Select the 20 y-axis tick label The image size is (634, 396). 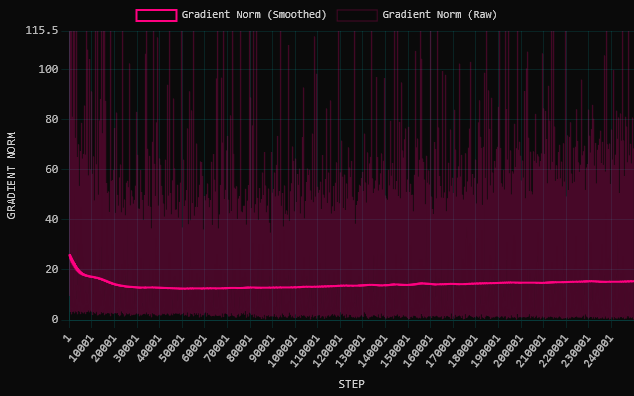pos(51,269)
